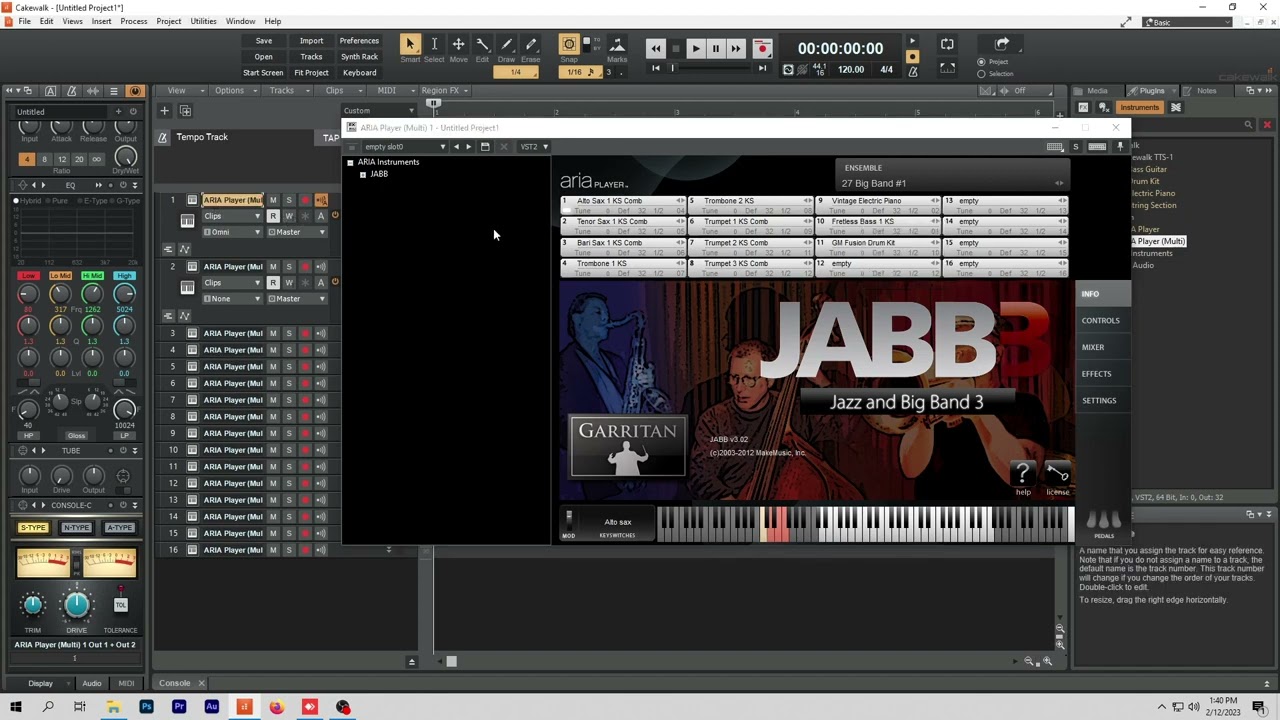Activate the Move tool

[x=458, y=44]
